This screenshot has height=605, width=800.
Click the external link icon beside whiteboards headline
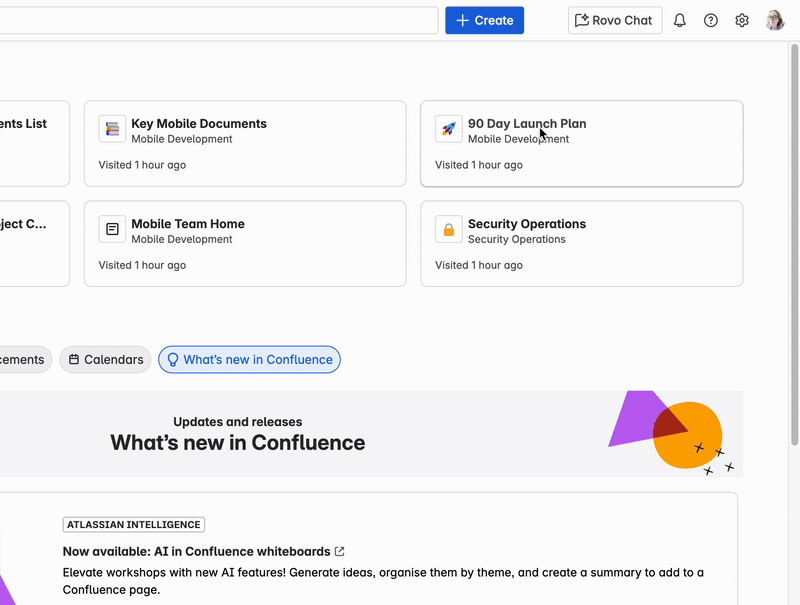click(340, 551)
